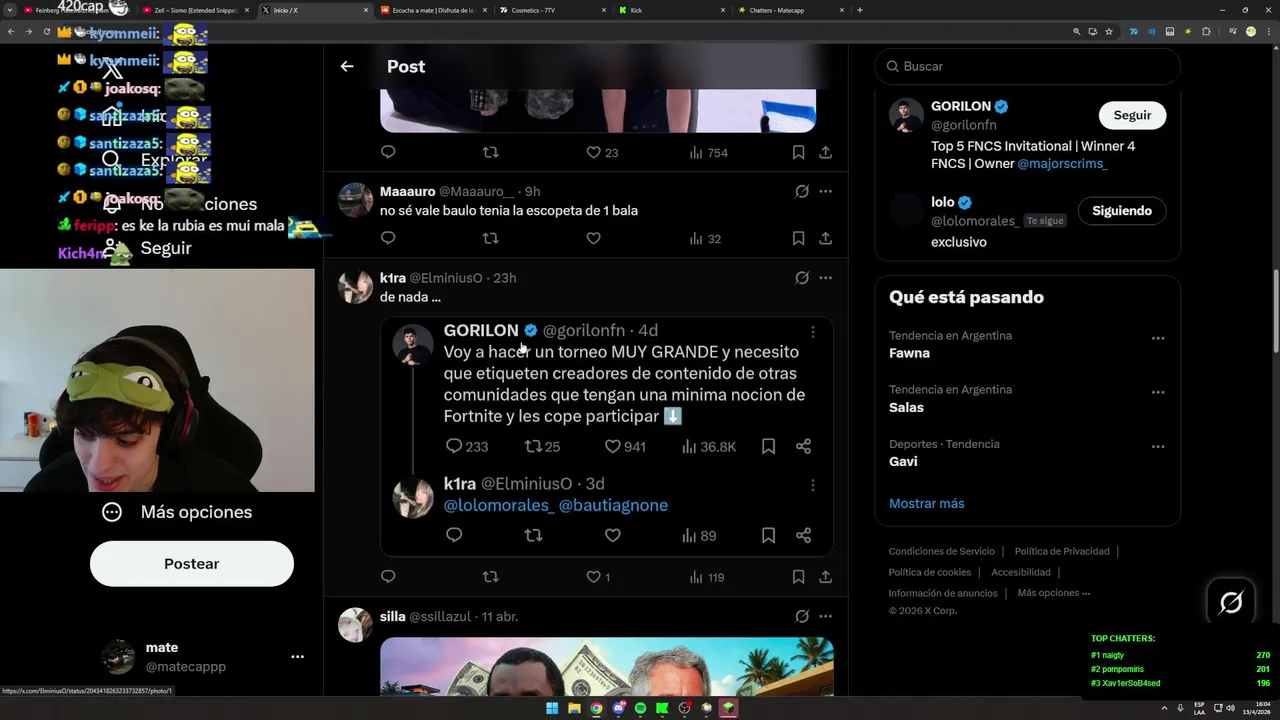Screen dimensions: 1280x720
Task: Open three-dot menu on k1ra's 3d quoted reply
Action: pyautogui.click(x=813, y=485)
